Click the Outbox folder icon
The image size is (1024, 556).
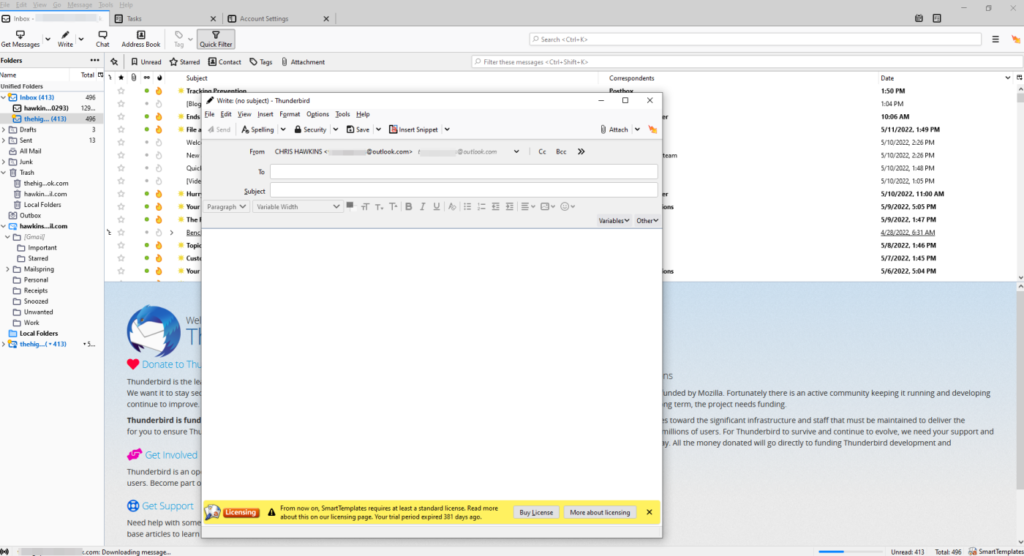12,216
